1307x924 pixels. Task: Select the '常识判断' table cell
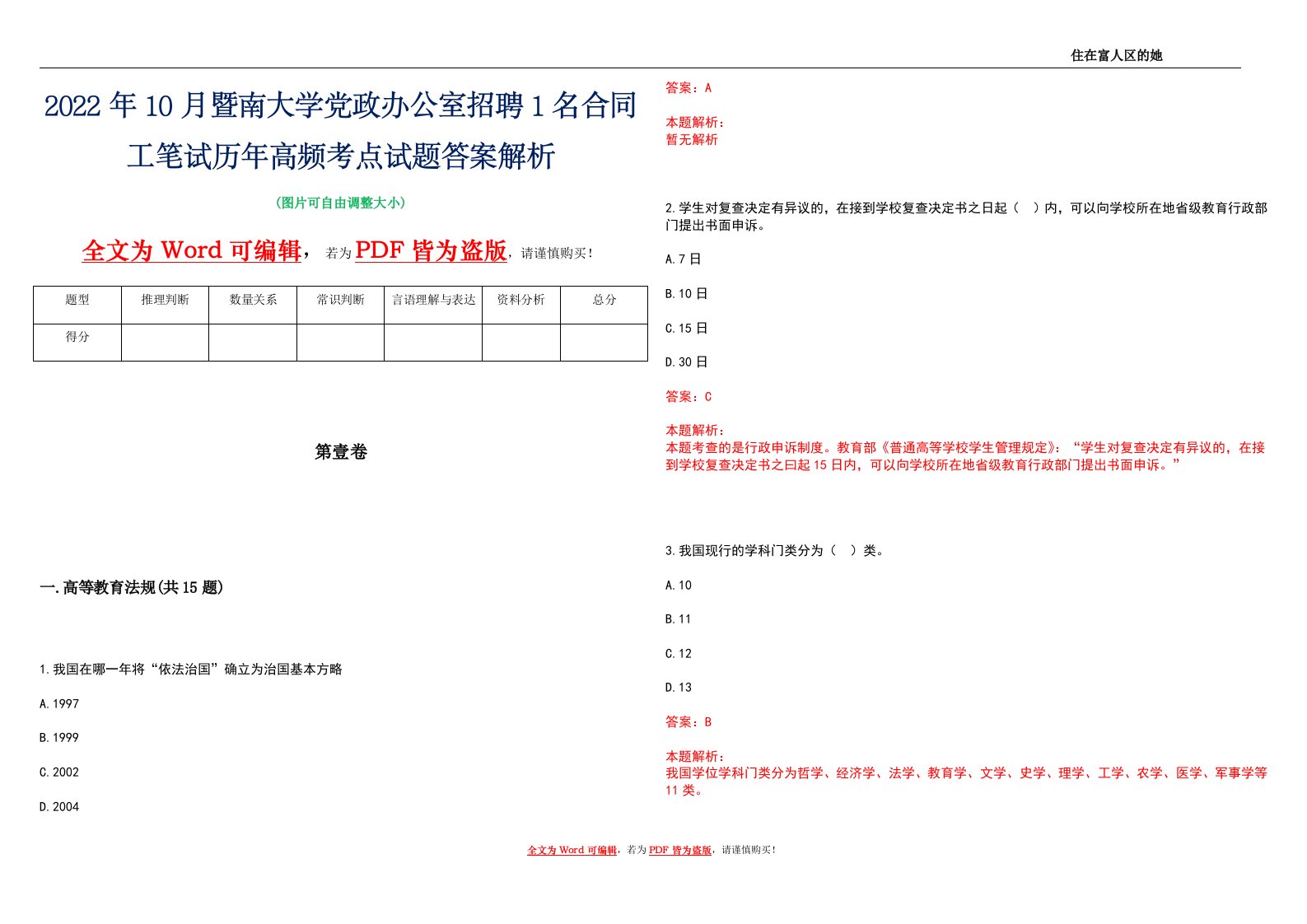pos(340,304)
